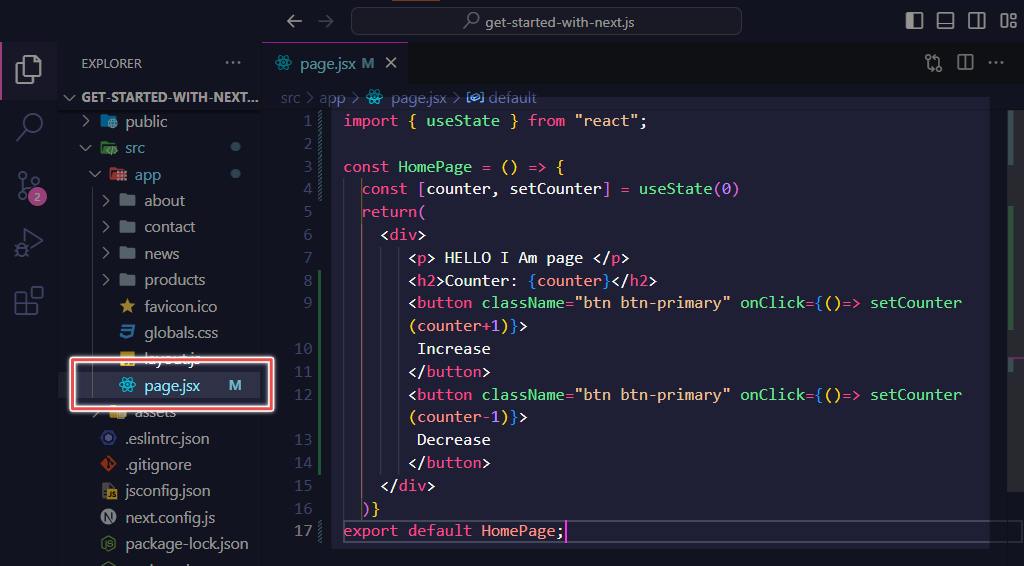Click the "react" string on line 1

click(x=606, y=121)
